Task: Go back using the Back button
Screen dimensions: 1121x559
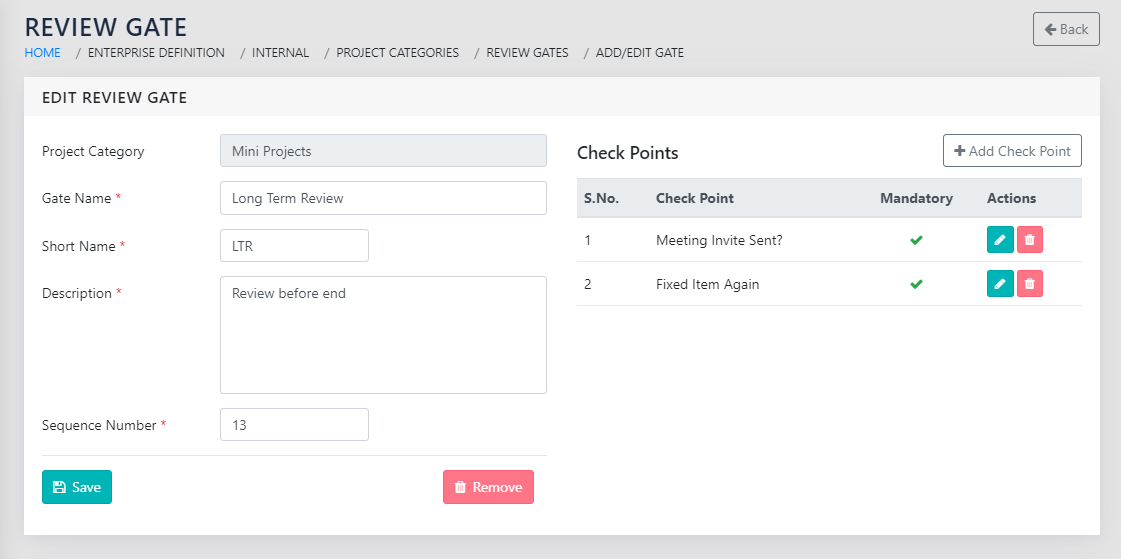Action: pyautogui.click(x=1066, y=29)
